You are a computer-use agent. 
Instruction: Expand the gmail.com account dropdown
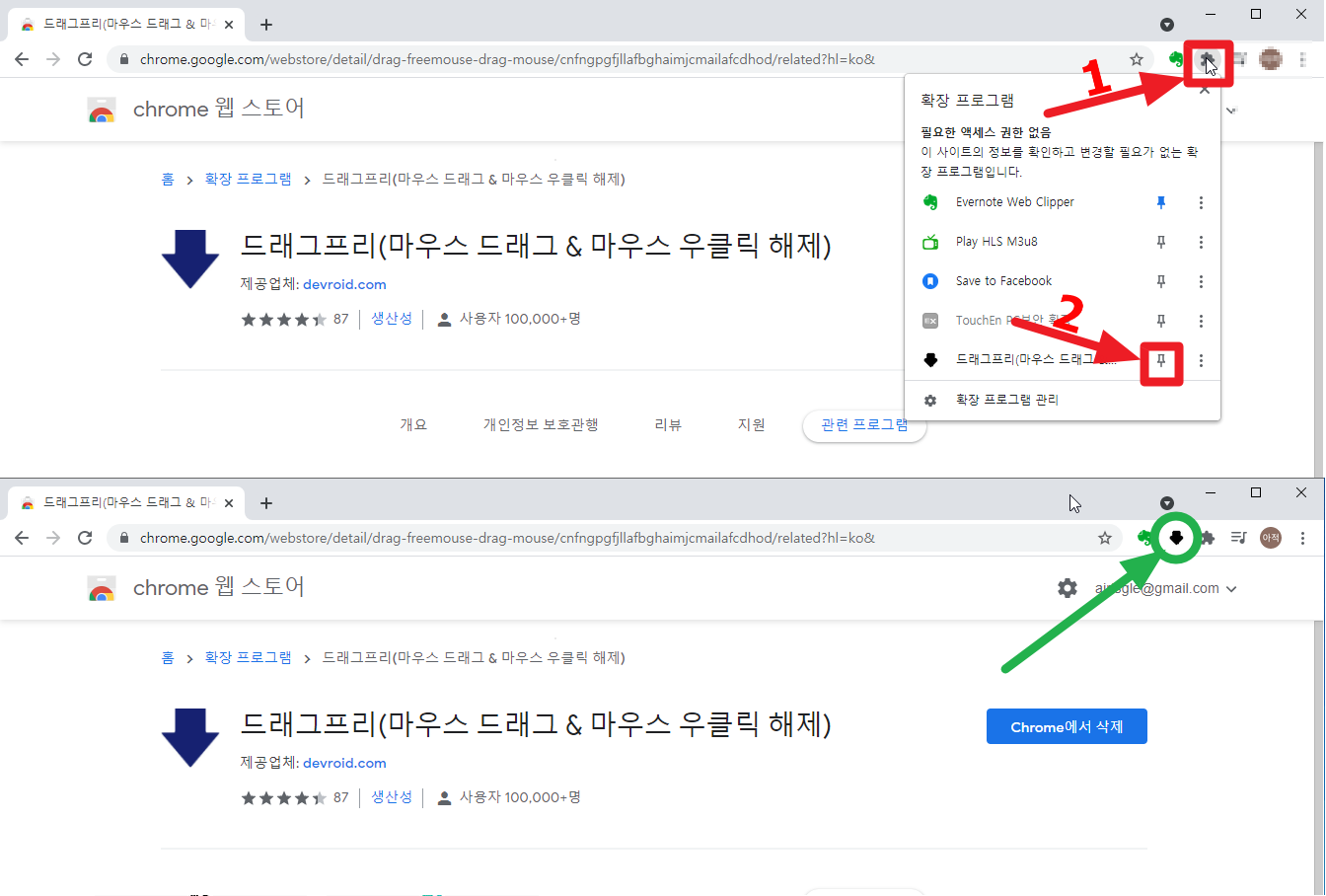[x=1231, y=589]
